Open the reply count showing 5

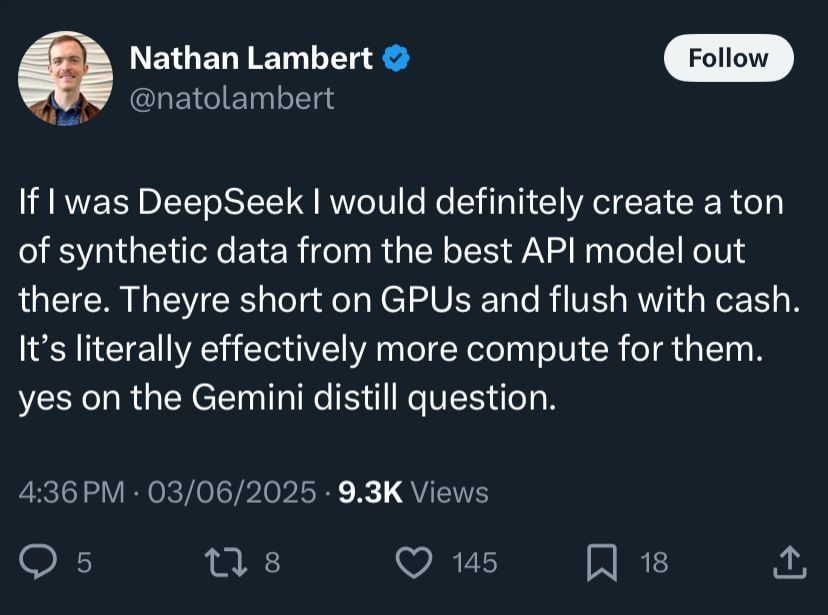click(79, 563)
